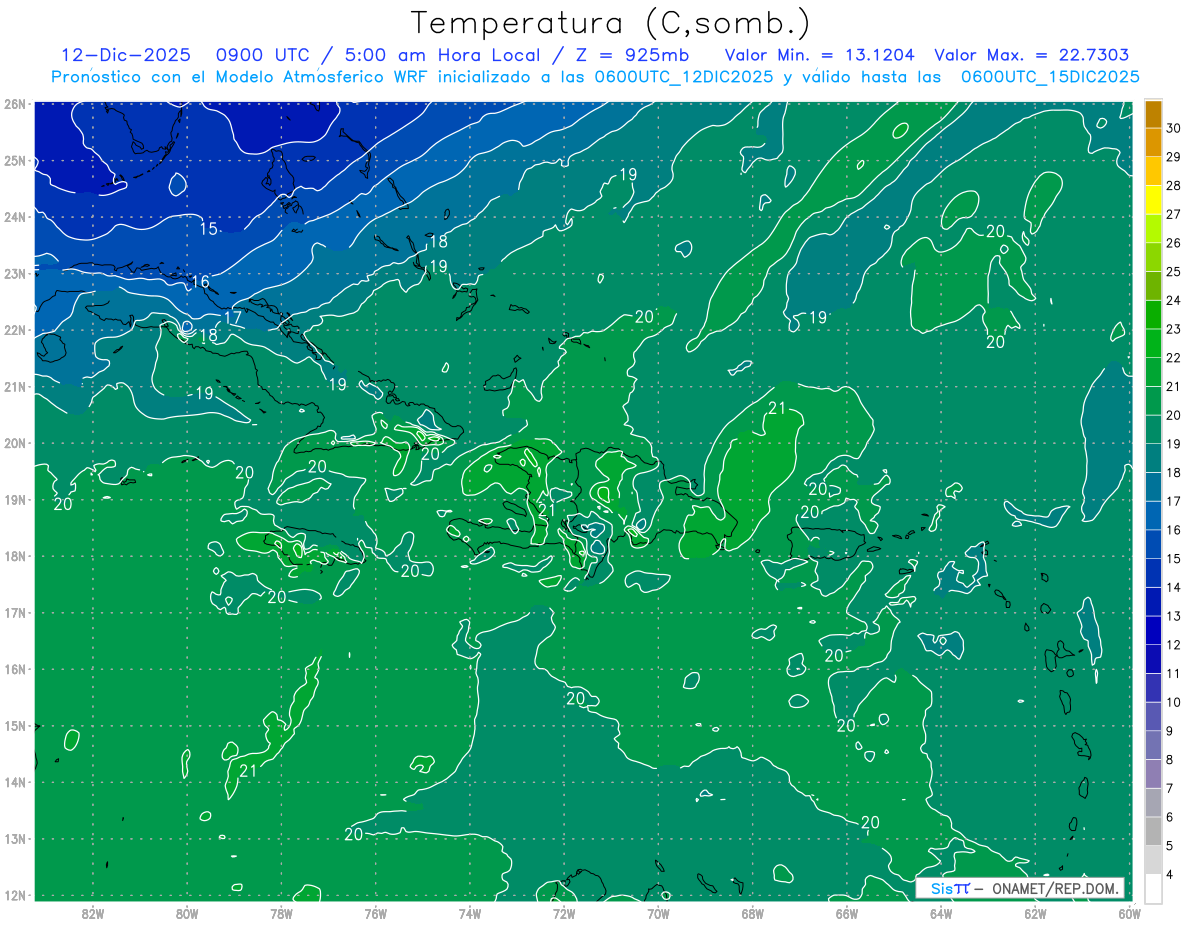Click the "72W" longitude axis label
1200x927 pixels.
tap(564, 913)
